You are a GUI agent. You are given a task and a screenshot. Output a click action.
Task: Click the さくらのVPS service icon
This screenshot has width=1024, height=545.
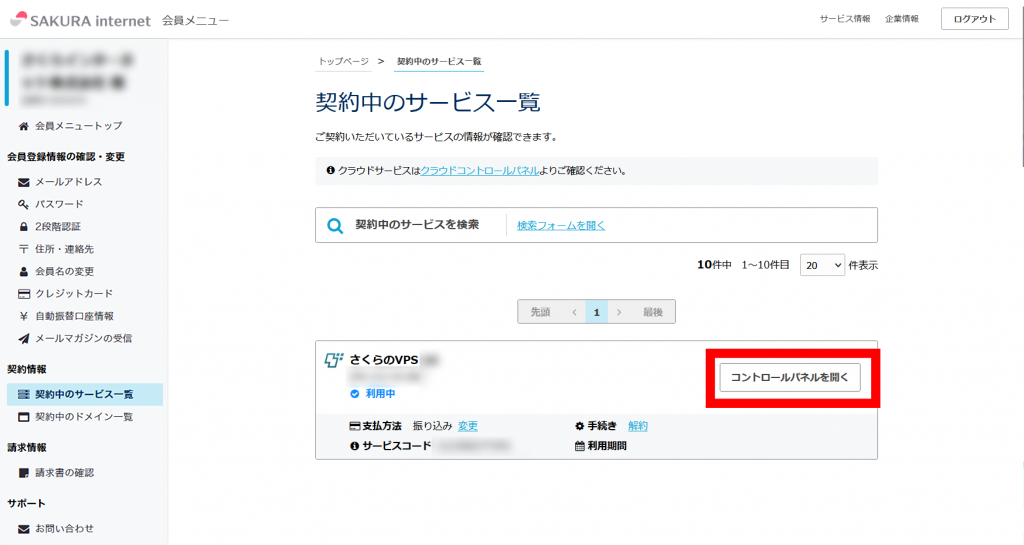pyautogui.click(x=334, y=360)
